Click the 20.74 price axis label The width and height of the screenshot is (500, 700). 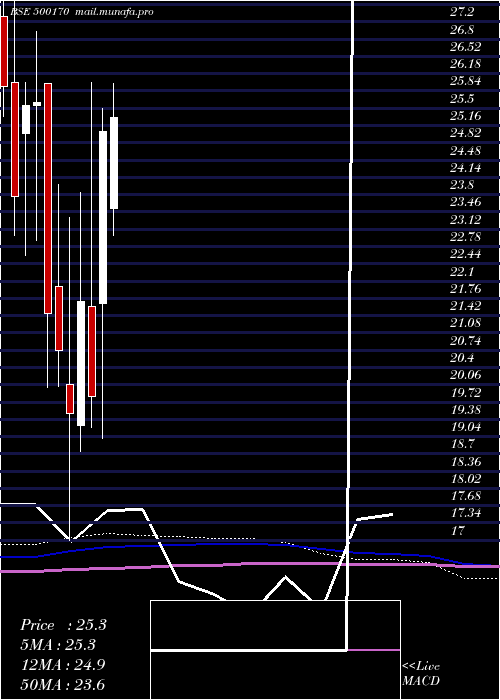pyautogui.click(x=465, y=342)
